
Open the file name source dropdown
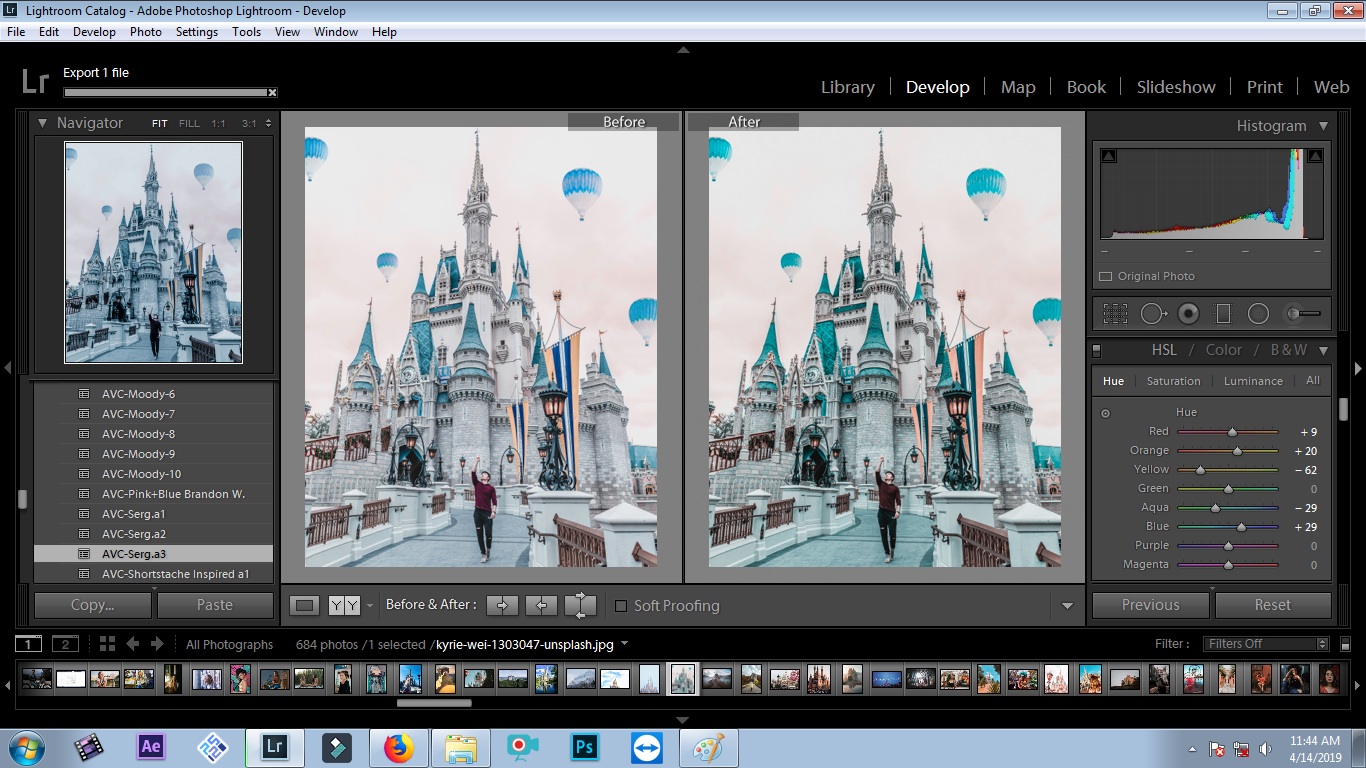[x=625, y=644]
